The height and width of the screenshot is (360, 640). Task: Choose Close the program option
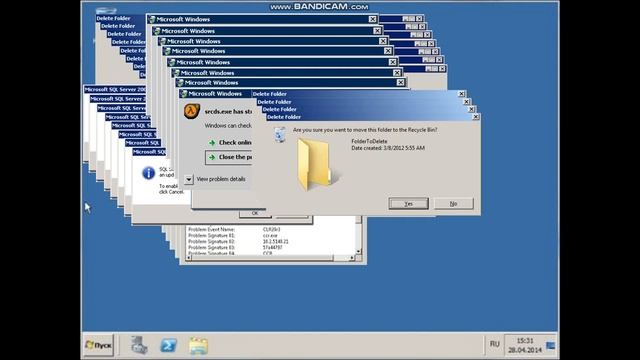coord(229,157)
